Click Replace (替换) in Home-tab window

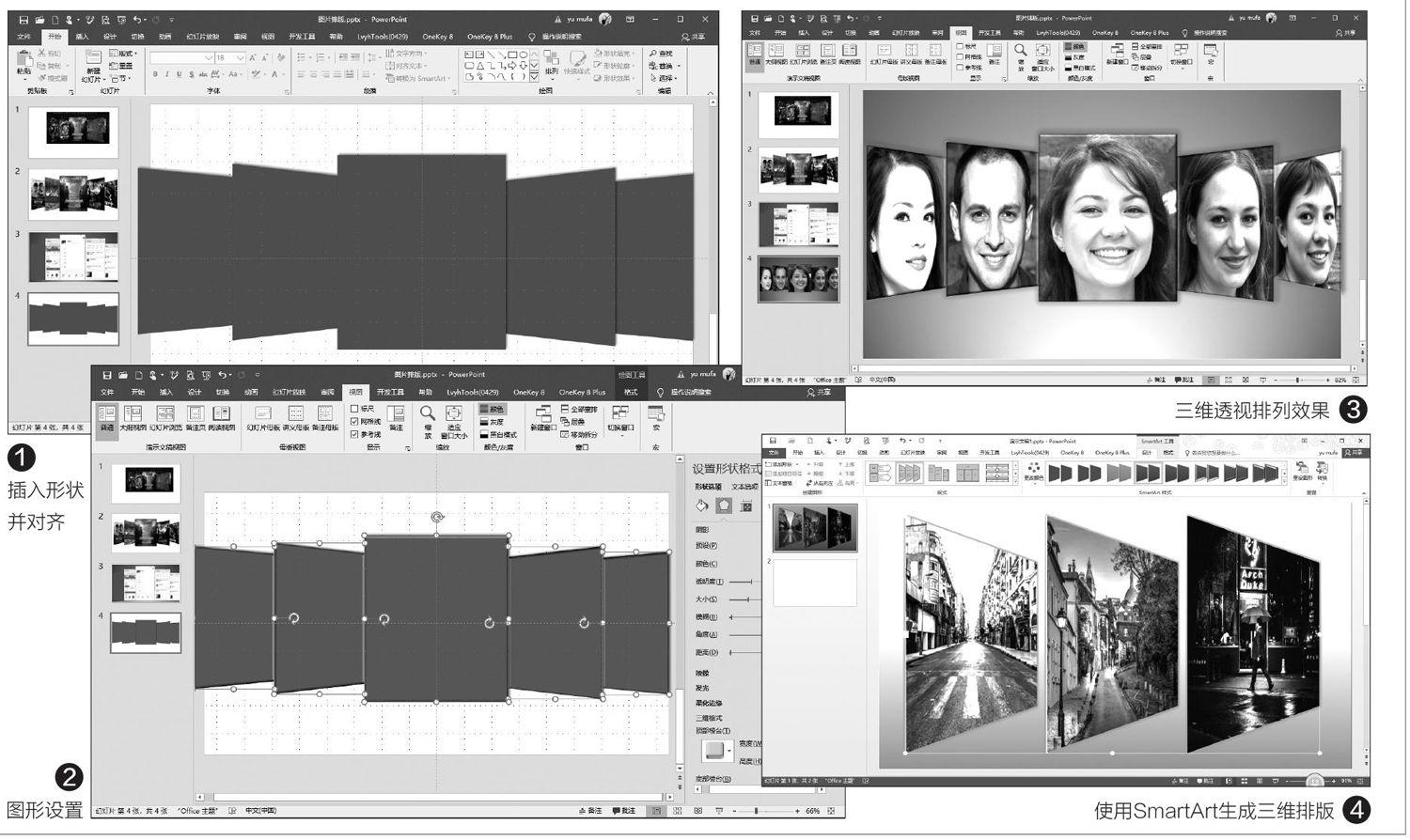click(x=663, y=66)
